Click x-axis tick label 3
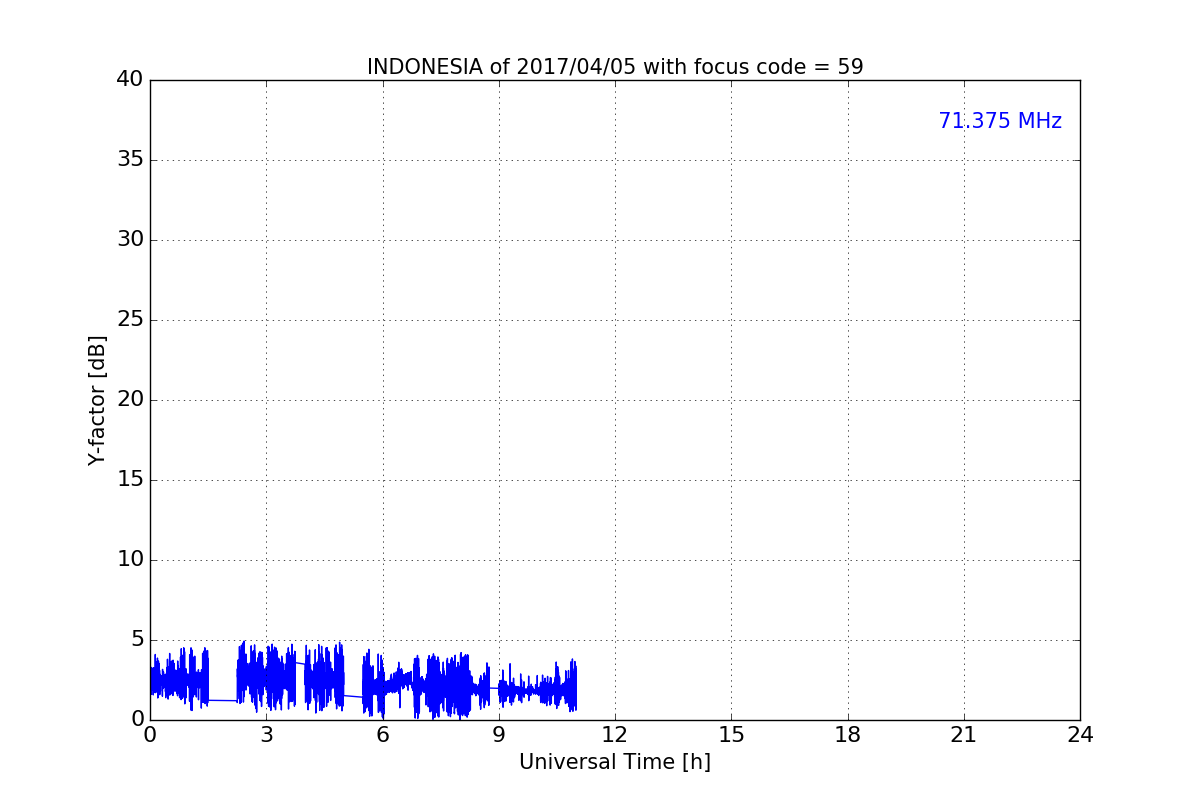Image resolution: width=1200 pixels, height=800 pixels. pyautogui.click(x=266, y=735)
